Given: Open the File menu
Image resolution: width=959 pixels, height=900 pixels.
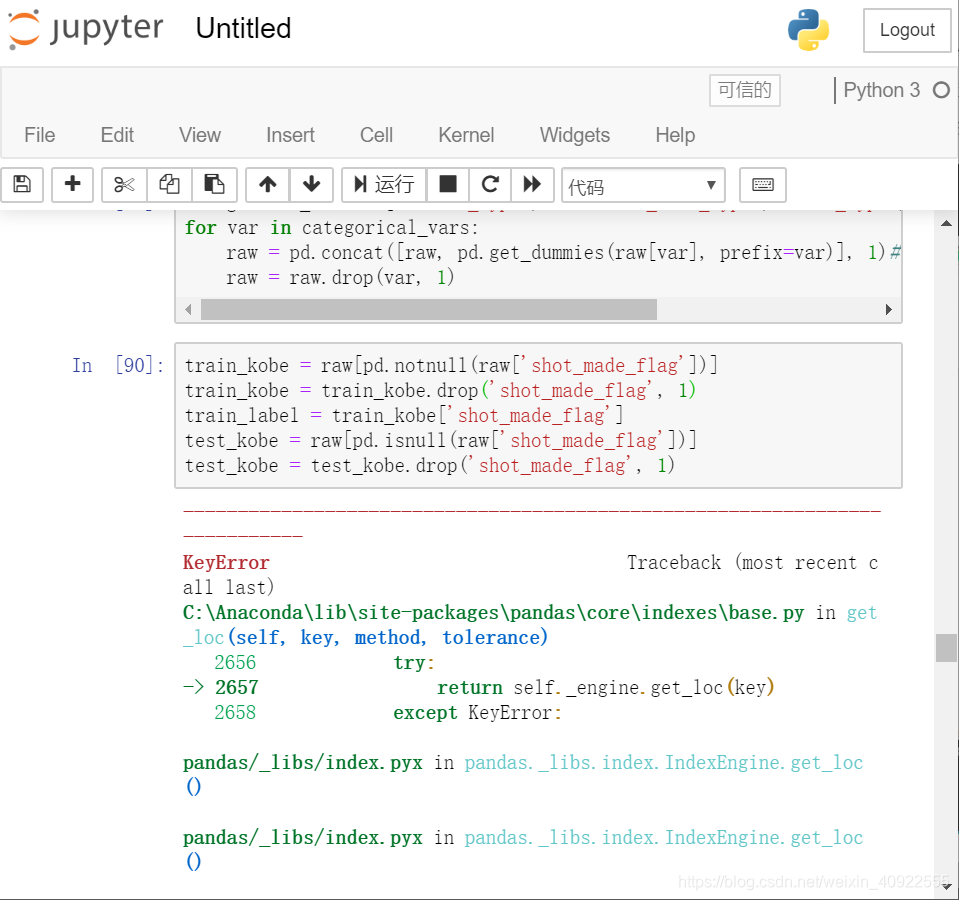Looking at the screenshot, I should [40, 135].
